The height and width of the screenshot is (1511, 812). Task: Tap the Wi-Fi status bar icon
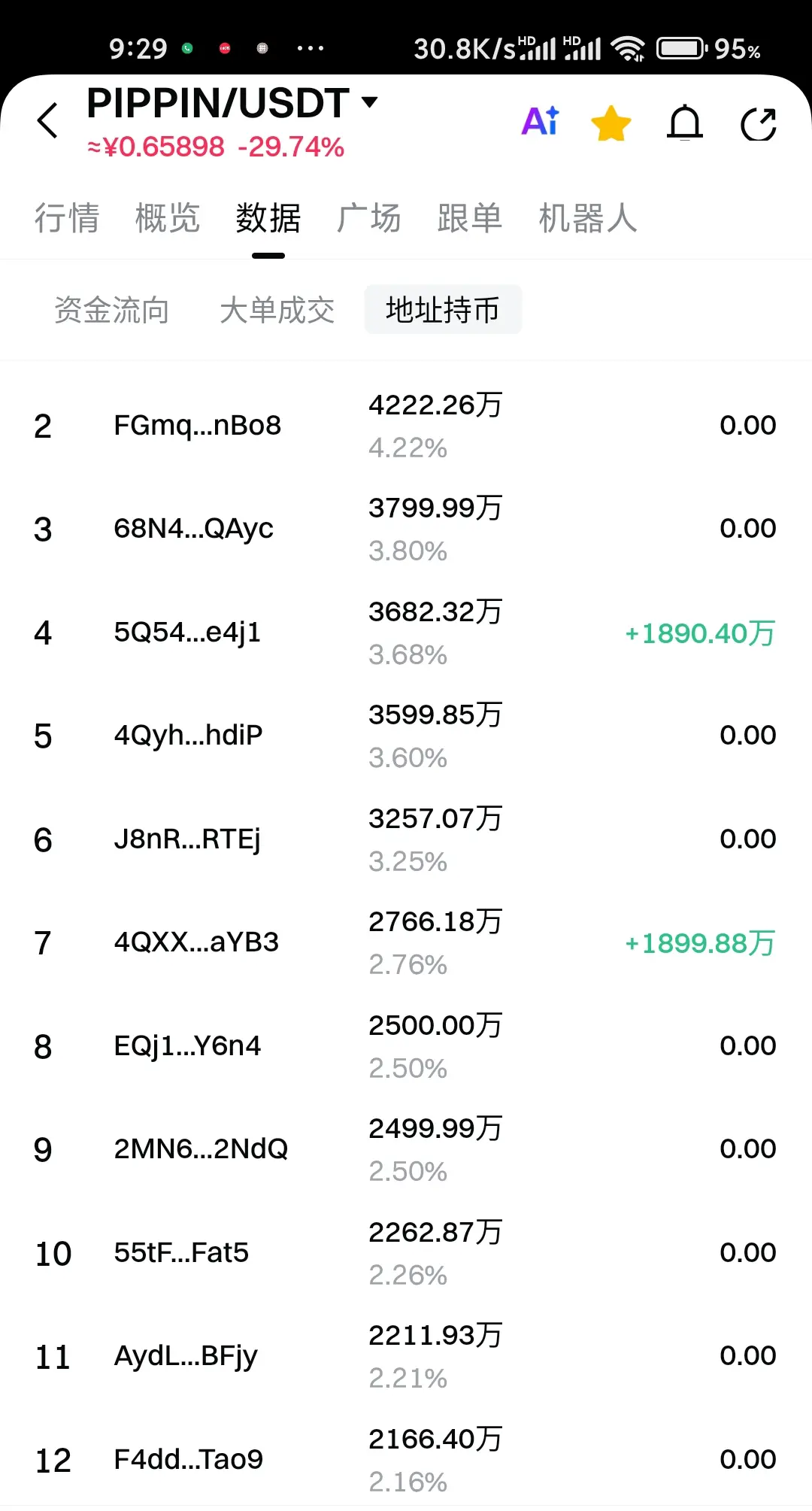tap(628, 49)
